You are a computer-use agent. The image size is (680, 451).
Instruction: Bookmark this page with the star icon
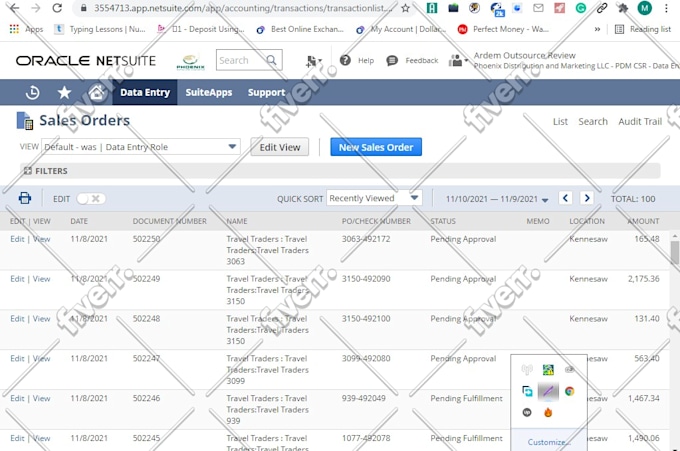coord(405,8)
